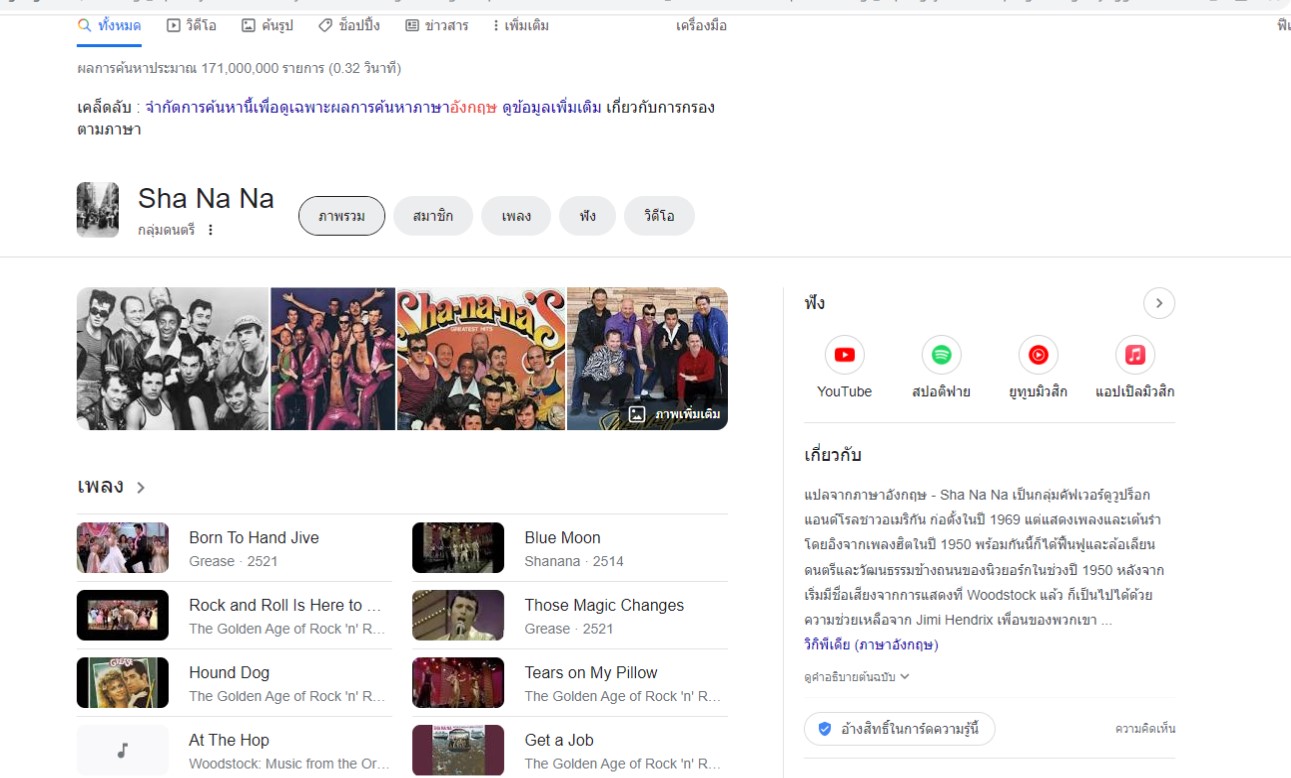The image size is (1291, 778).
Task: Click the Sha Na Na title text
Action: pyautogui.click(x=206, y=198)
